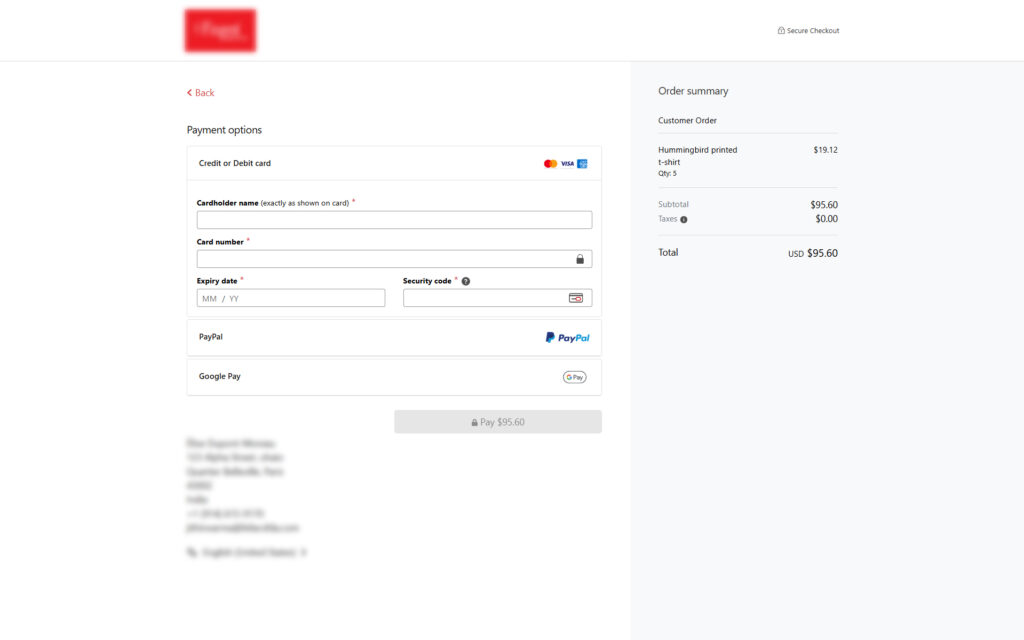Click the store logo in the header
The width and height of the screenshot is (1024, 640).
220,30
